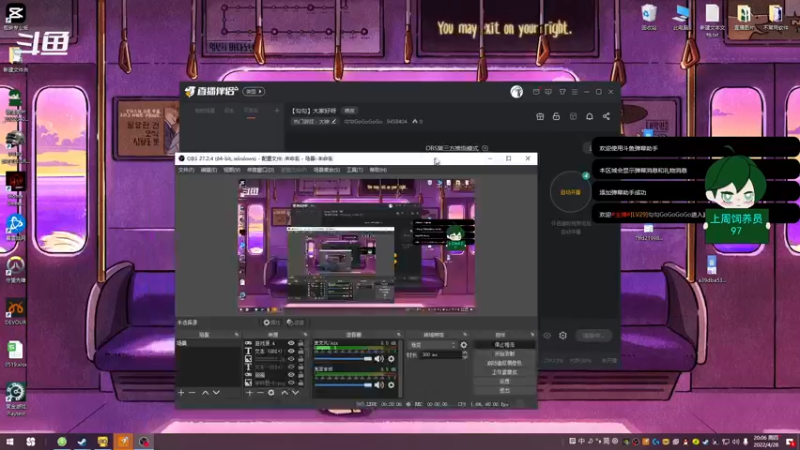Toggle lock on the third source row
Viewport: 800px width, 450px height.
(x=301, y=359)
